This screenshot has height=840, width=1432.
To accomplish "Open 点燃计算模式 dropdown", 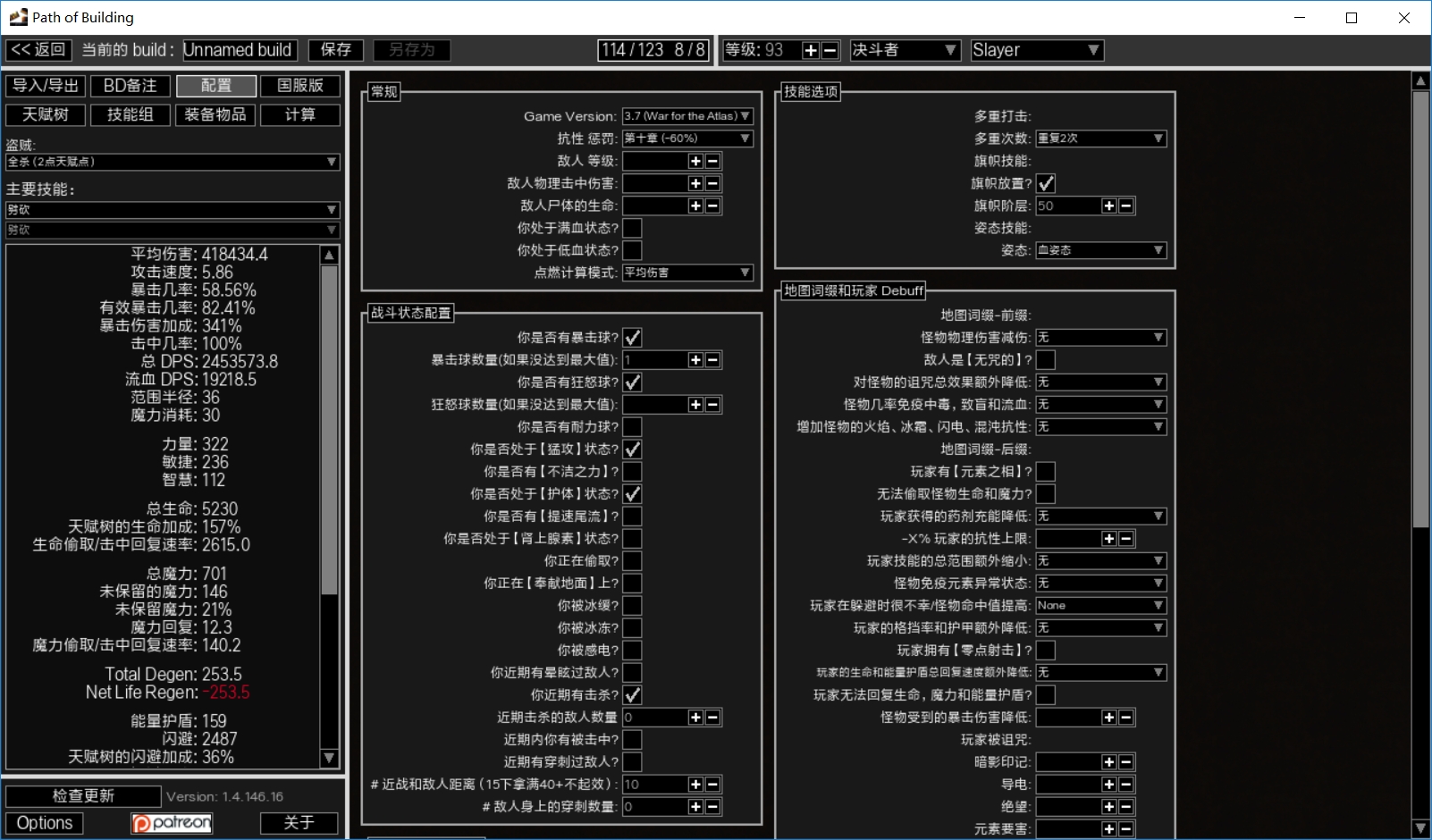I will pos(687,273).
